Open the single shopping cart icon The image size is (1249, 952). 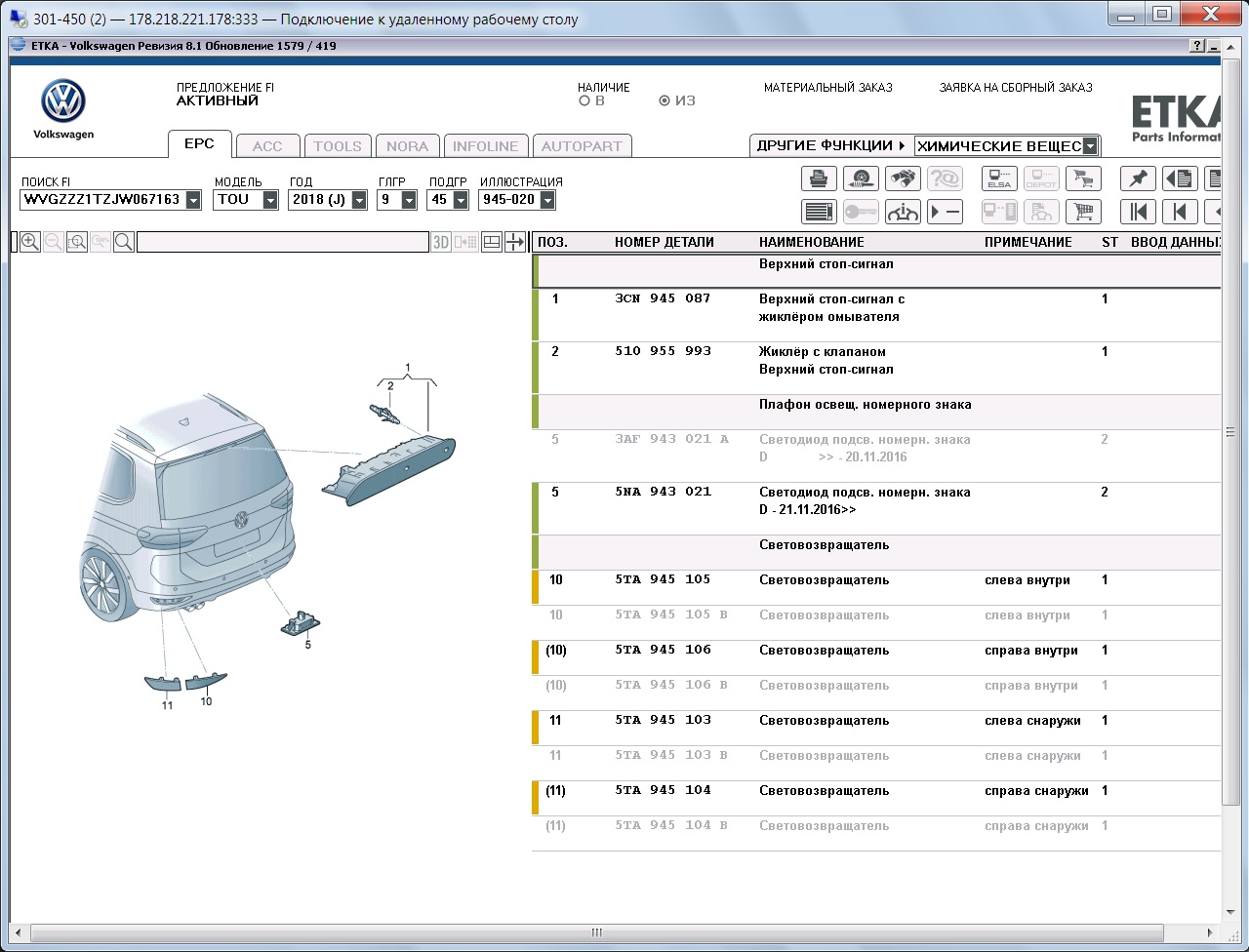tap(1083, 212)
